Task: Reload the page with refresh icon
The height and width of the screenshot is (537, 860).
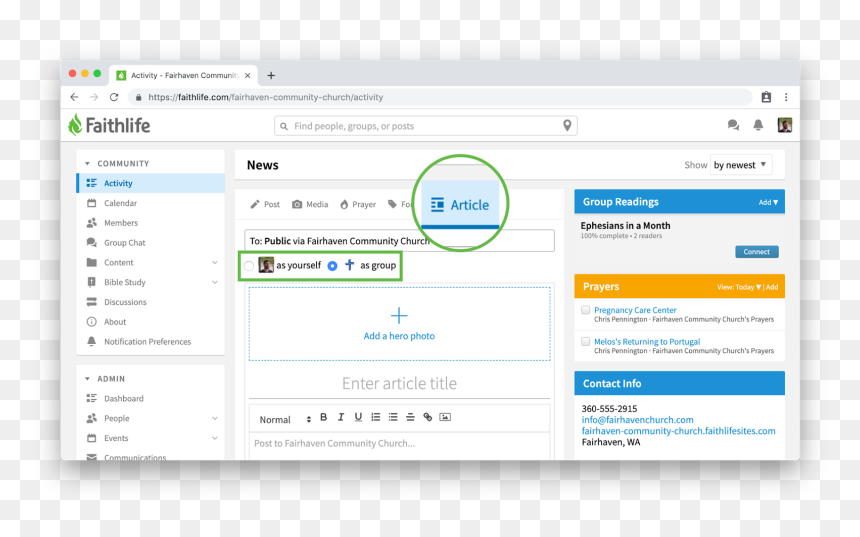Action: pyautogui.click(x=114, y=97)
